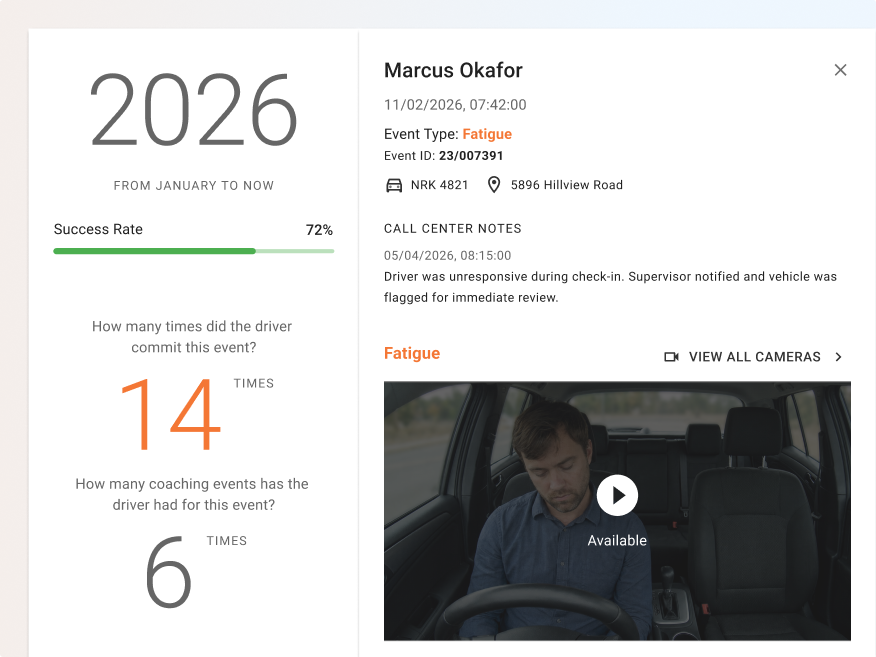Select vehicle plate NRK 4821
876x657 pixels.
pyautogui.click(x=439, y=185)
